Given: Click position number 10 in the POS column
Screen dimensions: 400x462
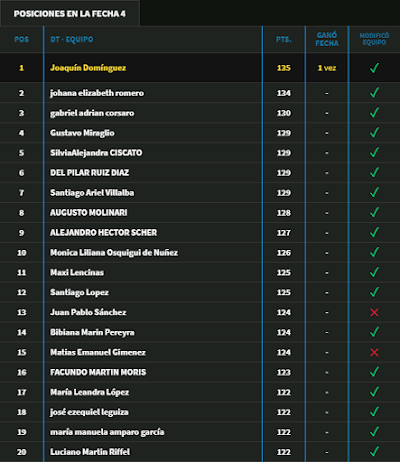Looking at the screenshot, I should [22, 253].
